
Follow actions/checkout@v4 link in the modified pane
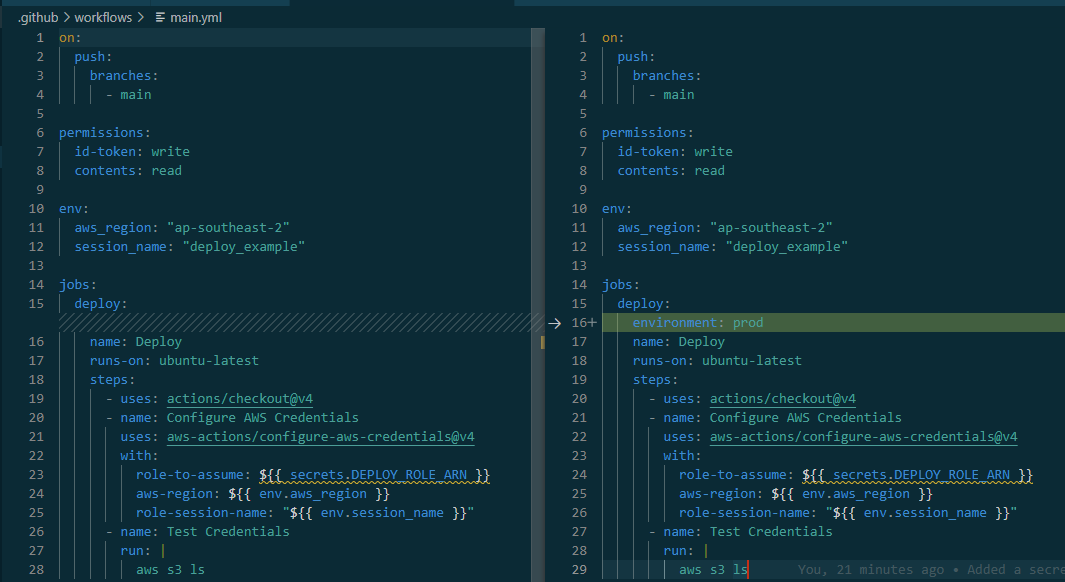click(x=782, y=399)
